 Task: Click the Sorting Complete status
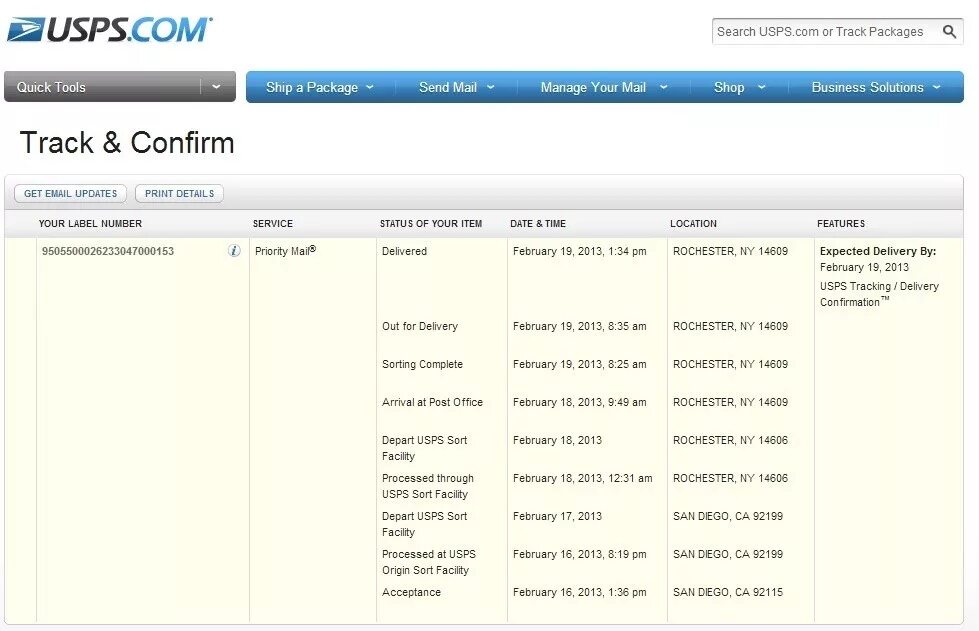point(422,364)
